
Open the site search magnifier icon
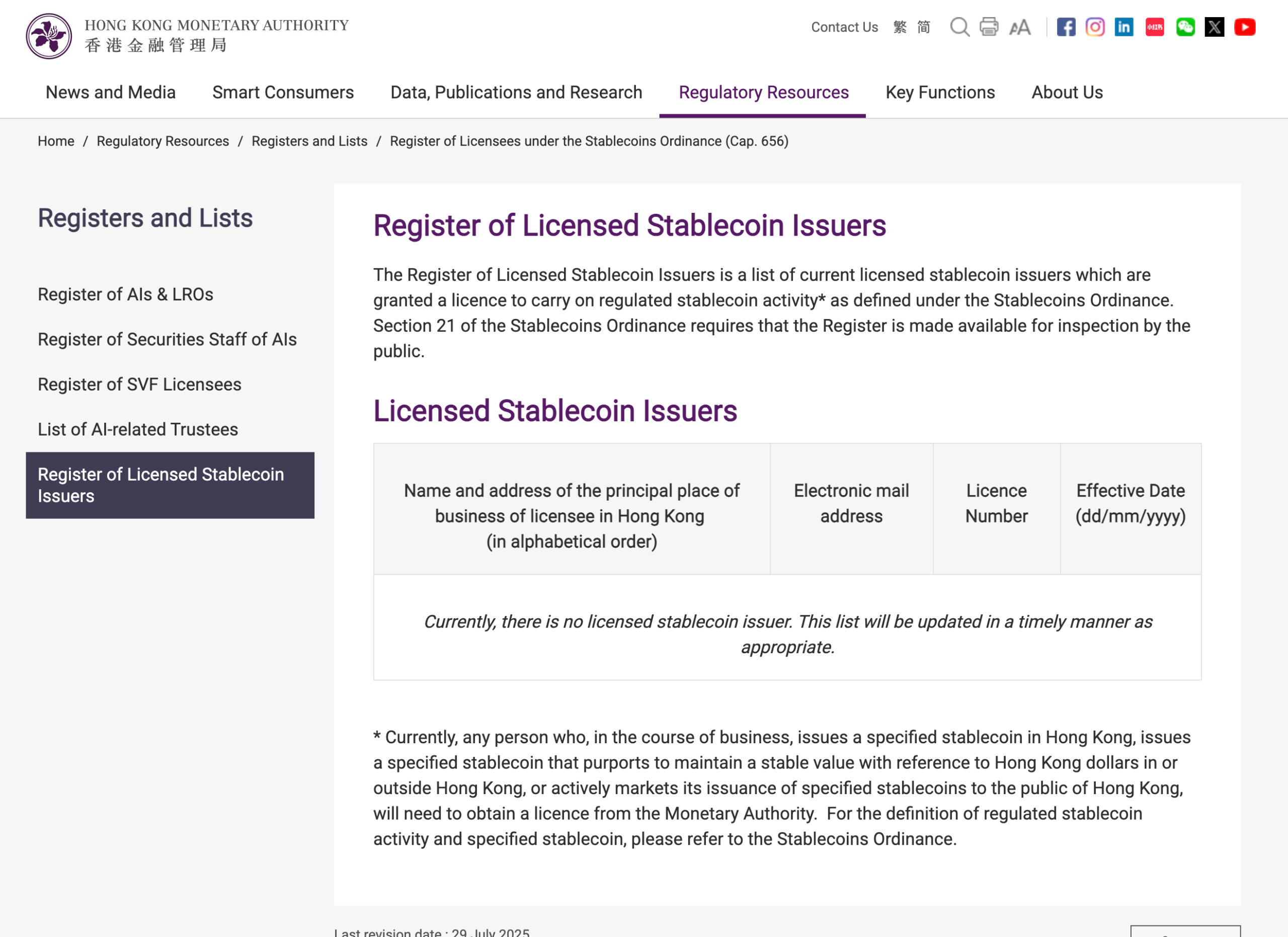point(960,27)
